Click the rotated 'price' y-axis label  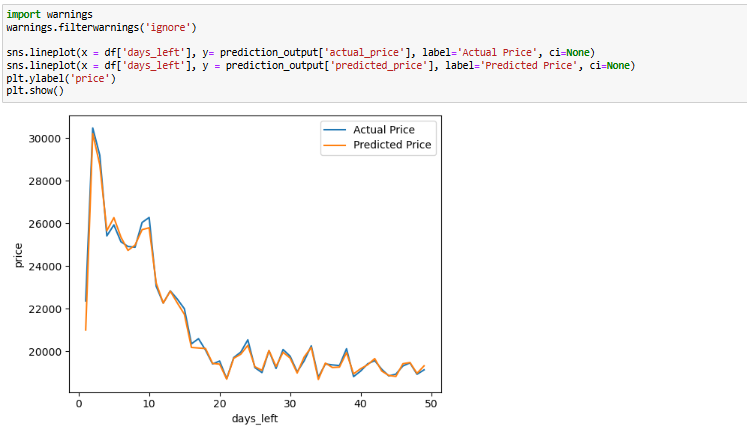19,255
